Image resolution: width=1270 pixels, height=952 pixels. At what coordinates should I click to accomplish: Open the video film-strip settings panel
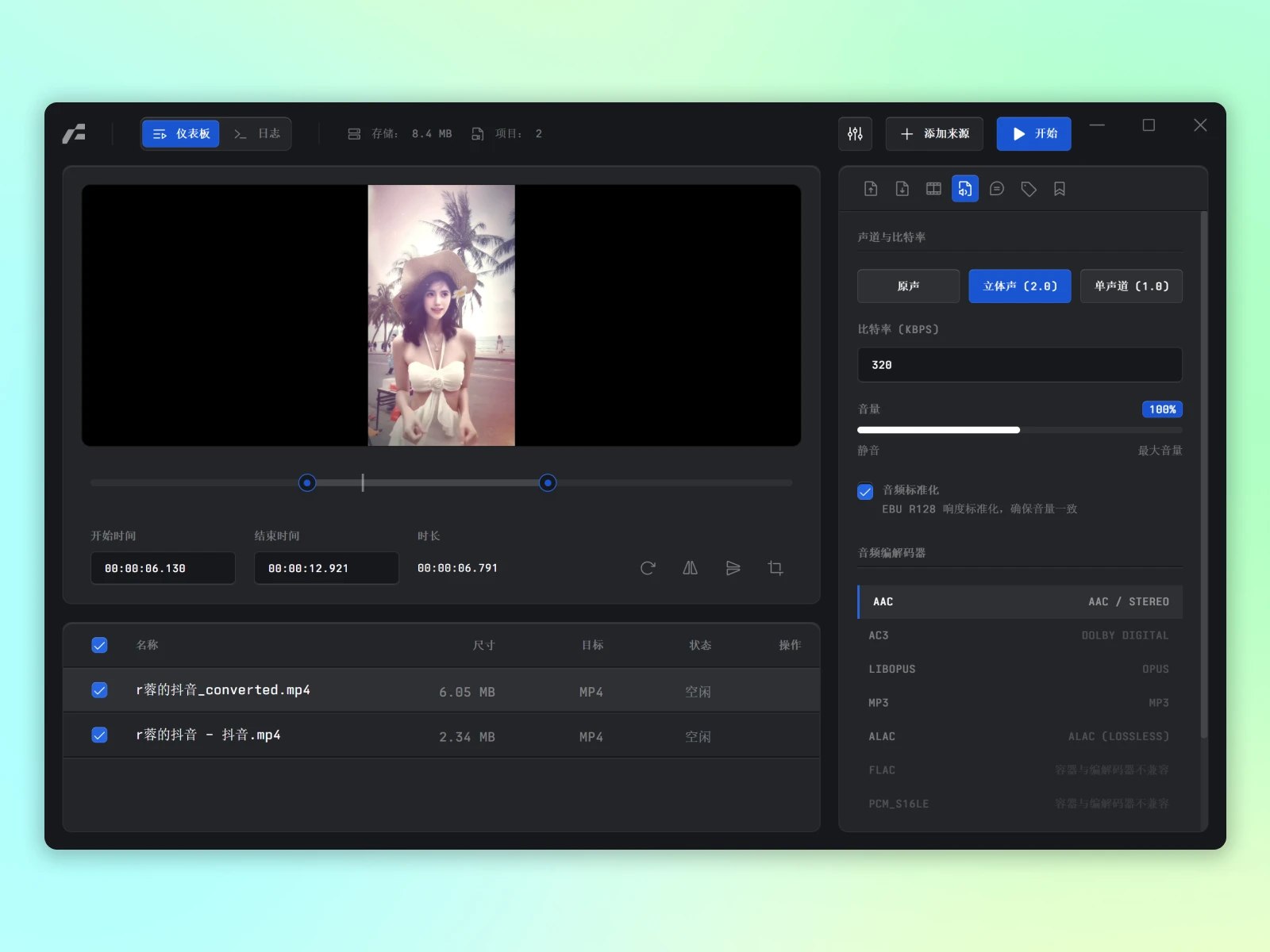[x=933, y=189]
